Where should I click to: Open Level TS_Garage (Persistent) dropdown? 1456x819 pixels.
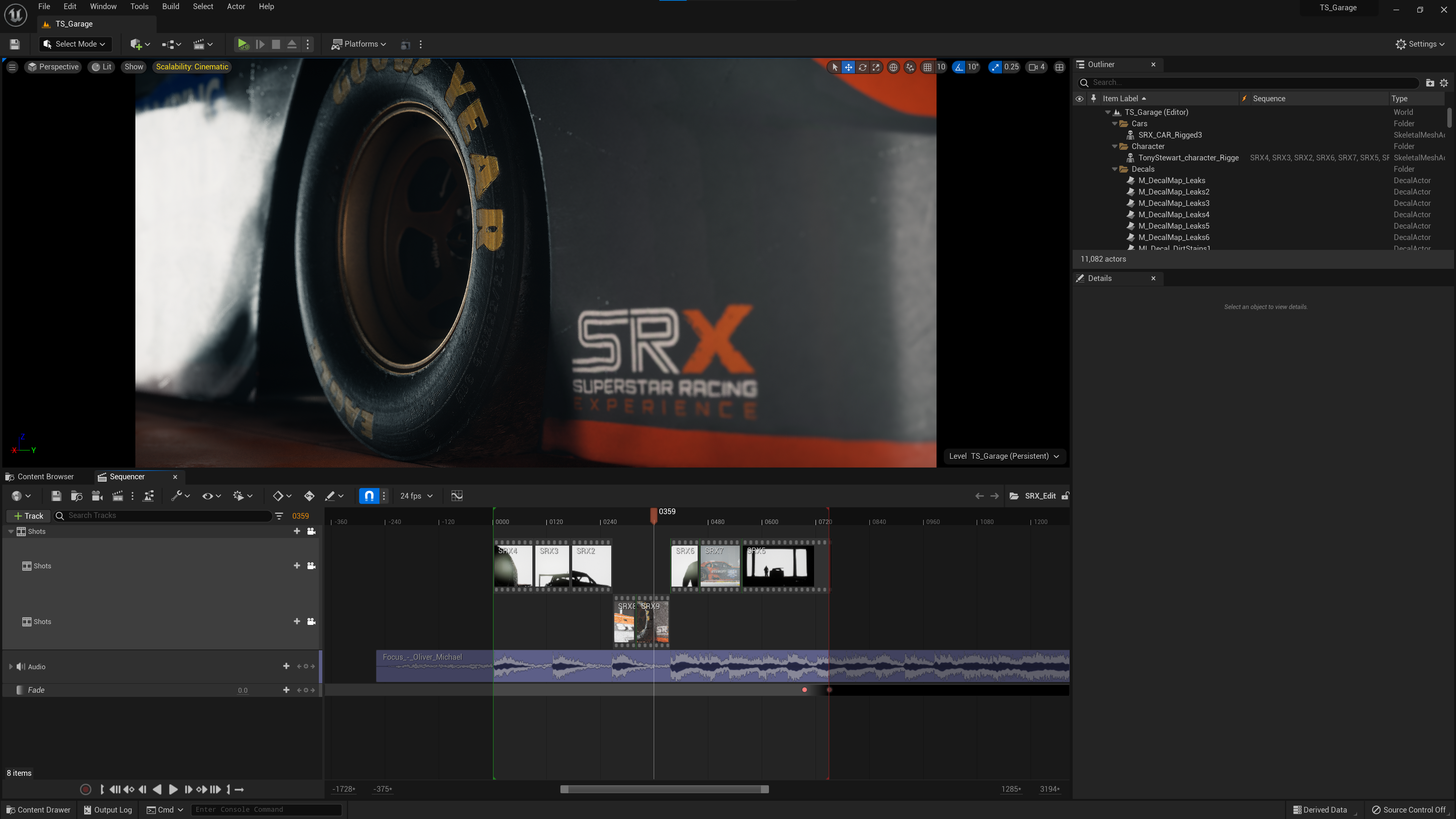click(x=1004, y=456)
